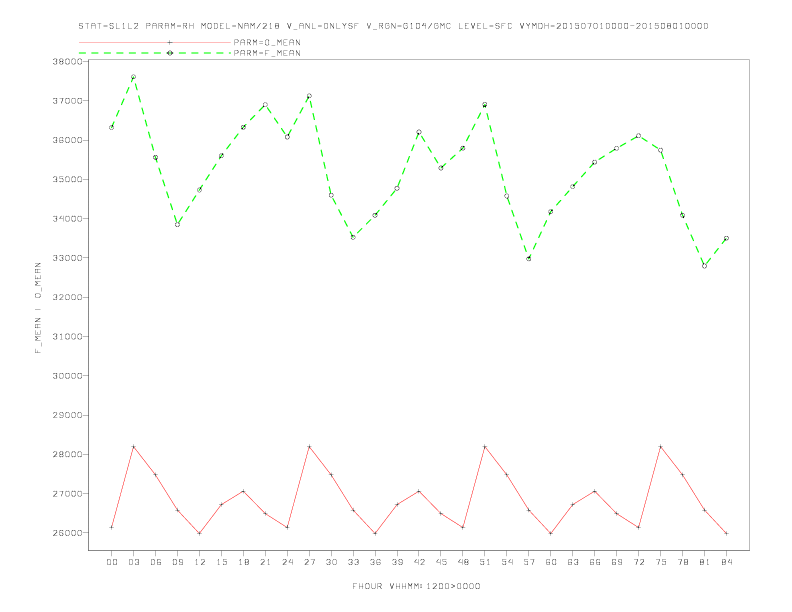Select the green F_MEAN point at hour 42
The width and height of the screenshot is (792, 612).
[419, 132]
